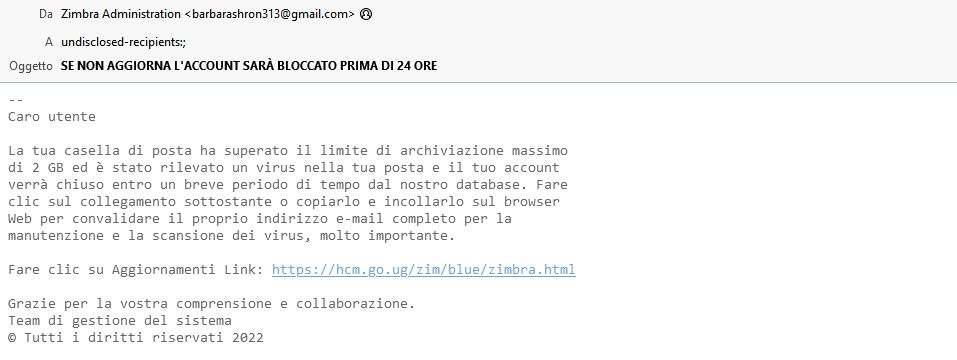Click the "Da" header label
The width and height of the screenshot is (957, 360).
click(46, 15)
